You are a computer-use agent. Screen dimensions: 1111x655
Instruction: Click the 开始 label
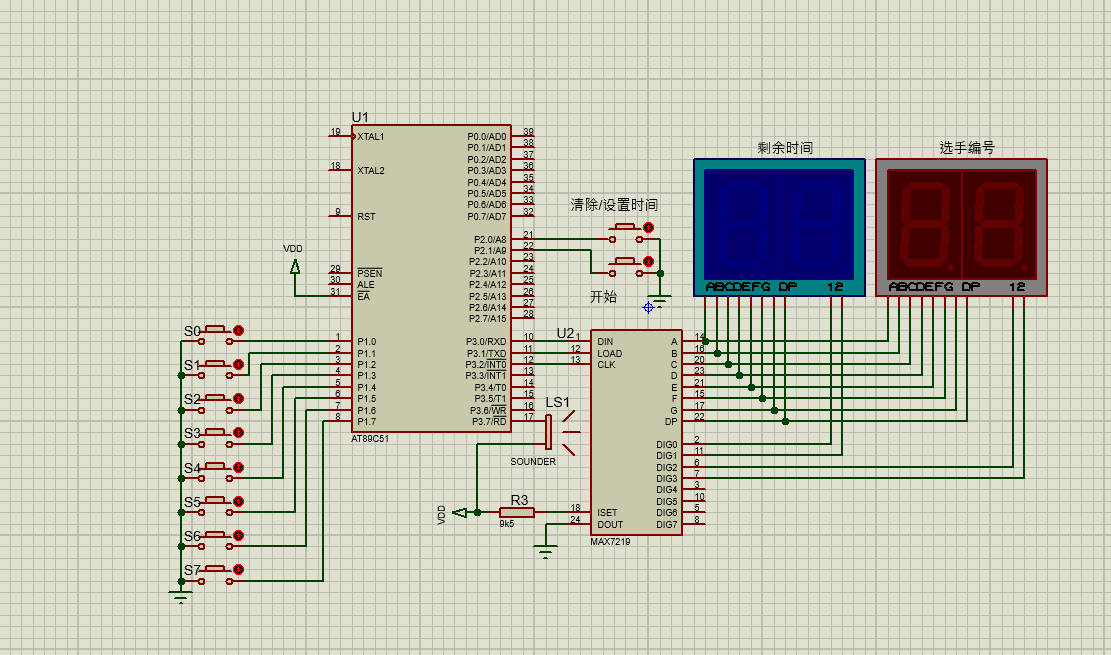[604, 296]
